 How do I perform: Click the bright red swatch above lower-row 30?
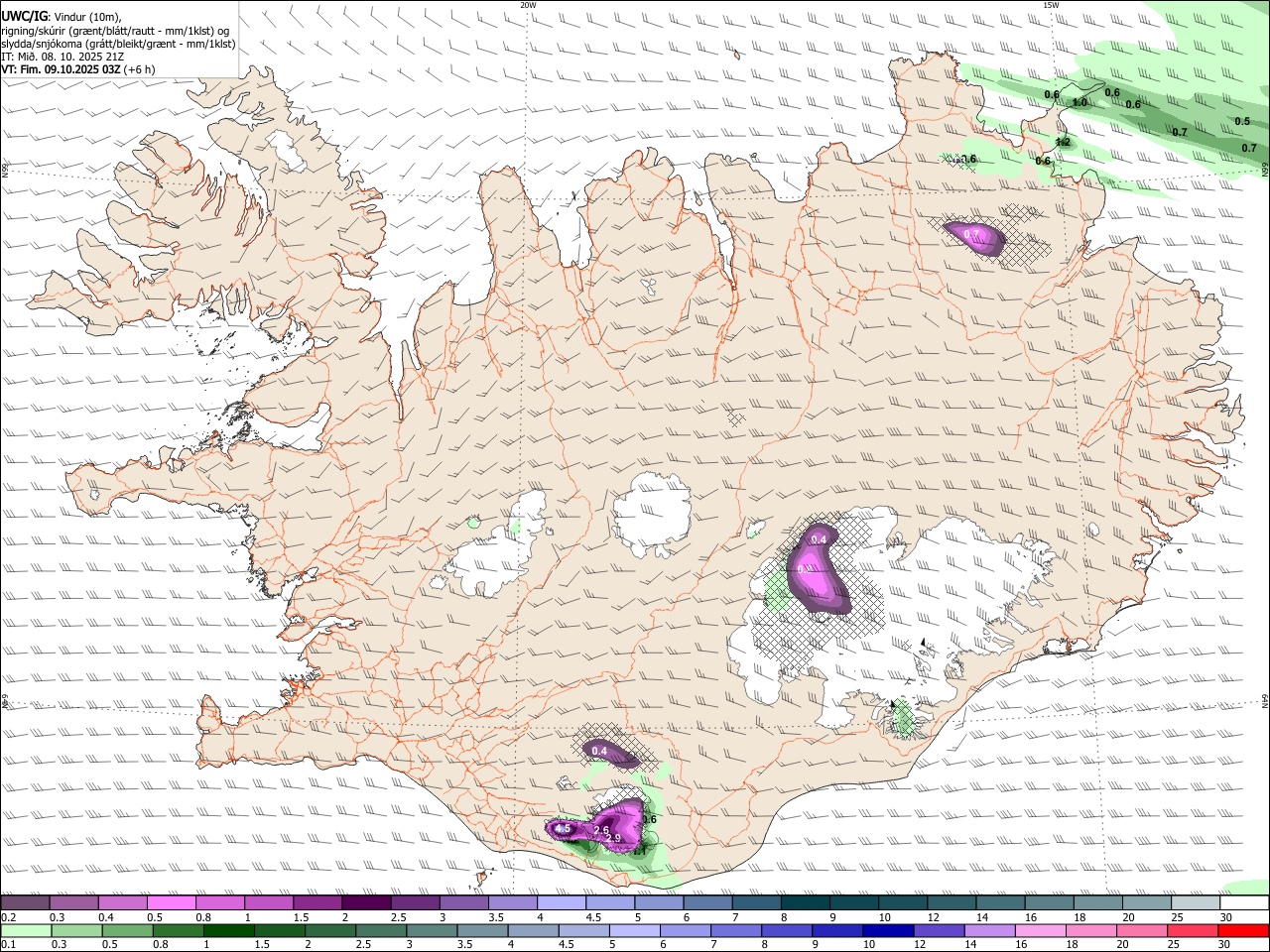pyautogui.click(x=1244, y=930)
